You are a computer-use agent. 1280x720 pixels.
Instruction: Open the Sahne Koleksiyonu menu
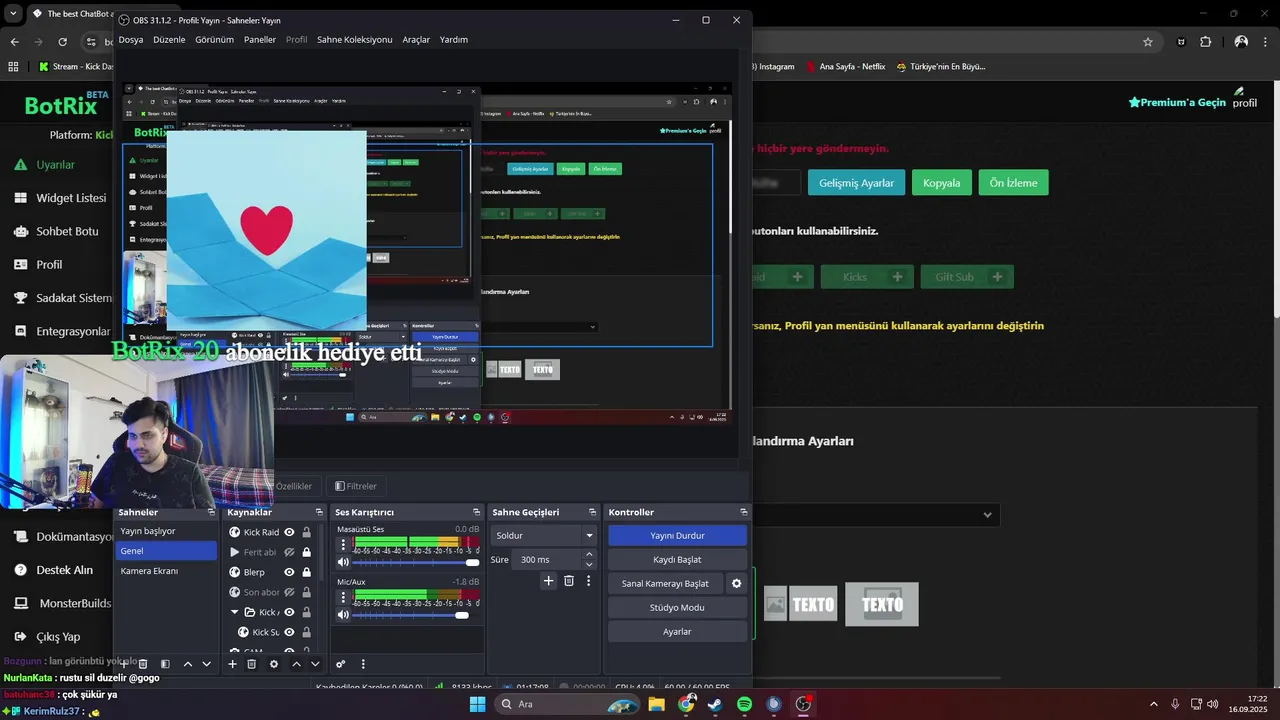click(x=355, y=40)
